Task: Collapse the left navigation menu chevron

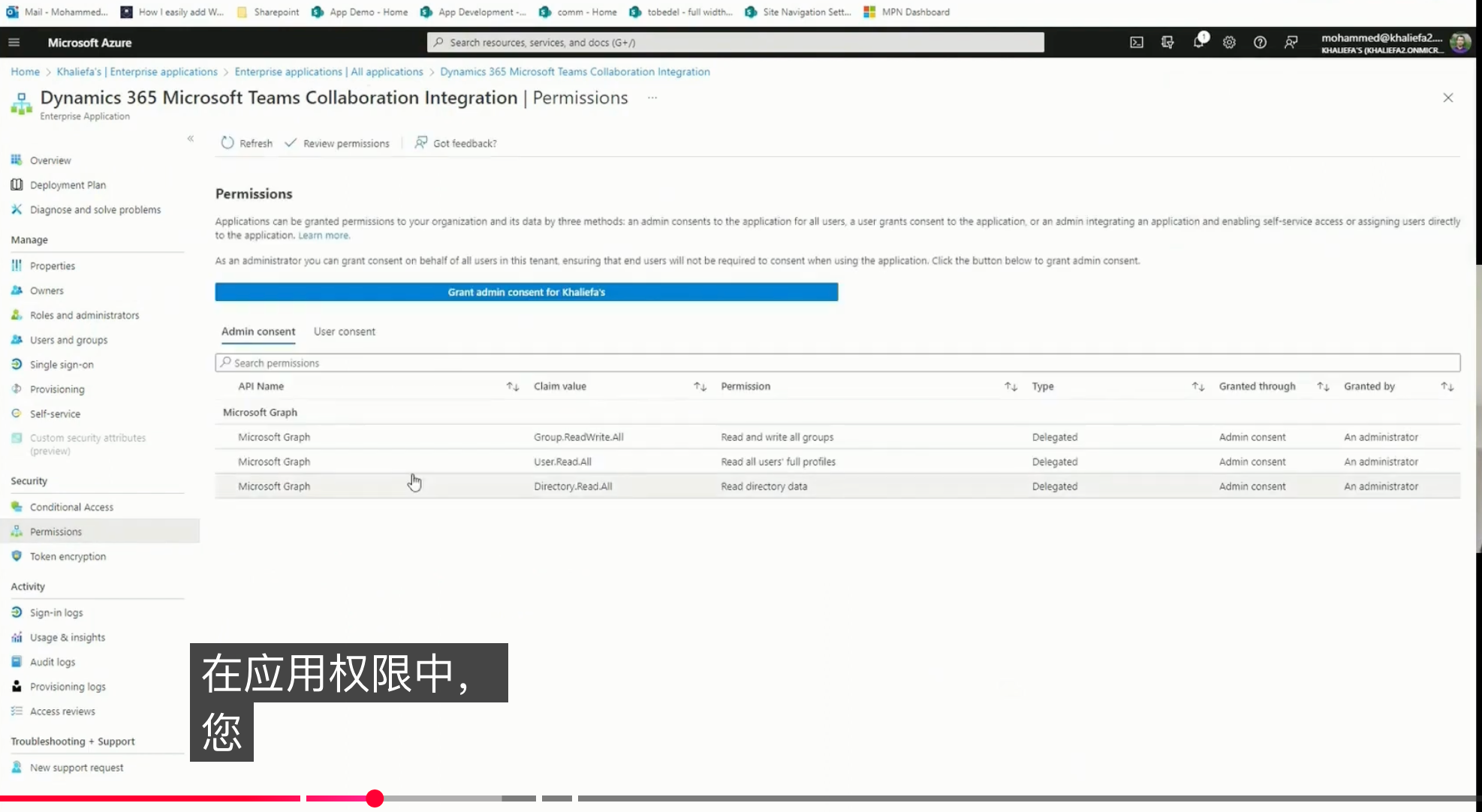Action: point(191,138)
